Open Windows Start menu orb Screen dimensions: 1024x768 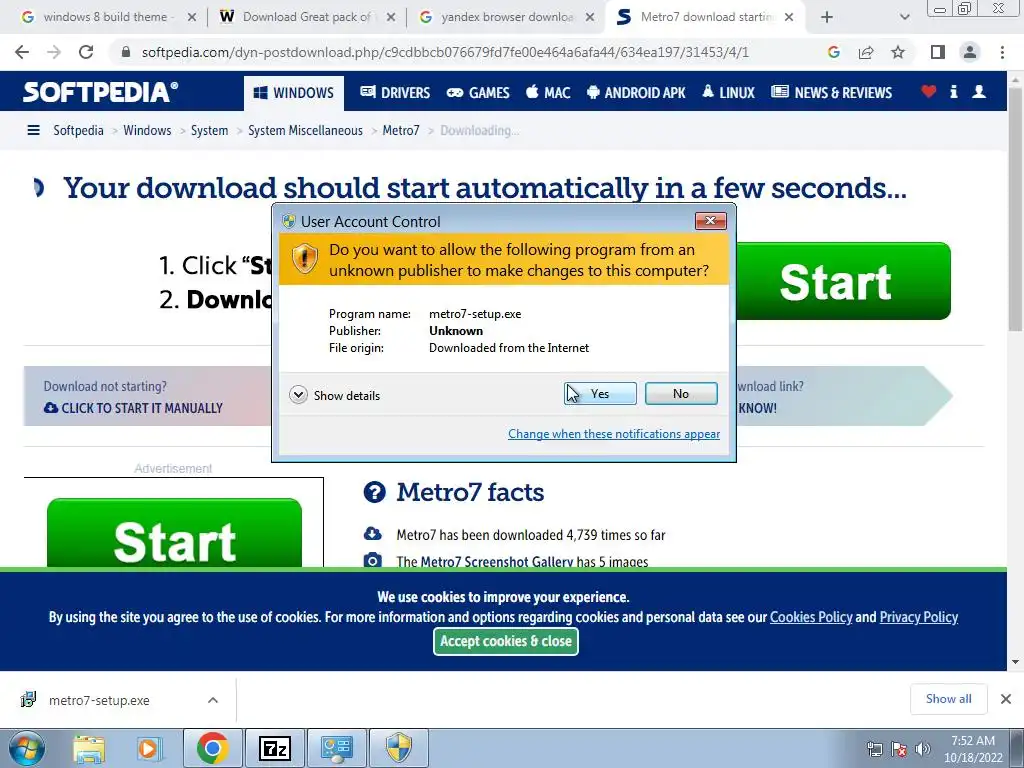point(26,748)
